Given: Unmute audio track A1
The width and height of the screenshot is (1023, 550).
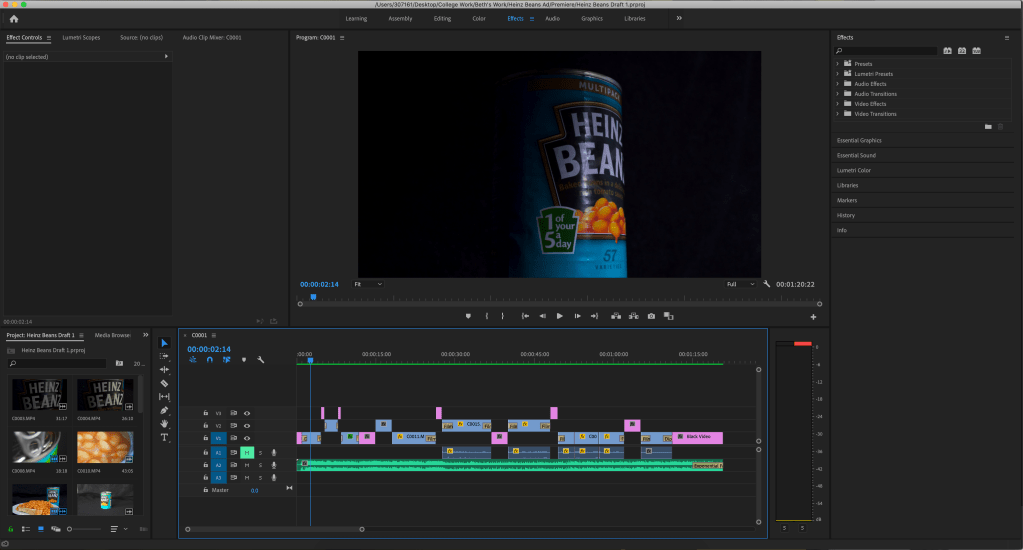Looking at the screenshot, I should (246, 452).
